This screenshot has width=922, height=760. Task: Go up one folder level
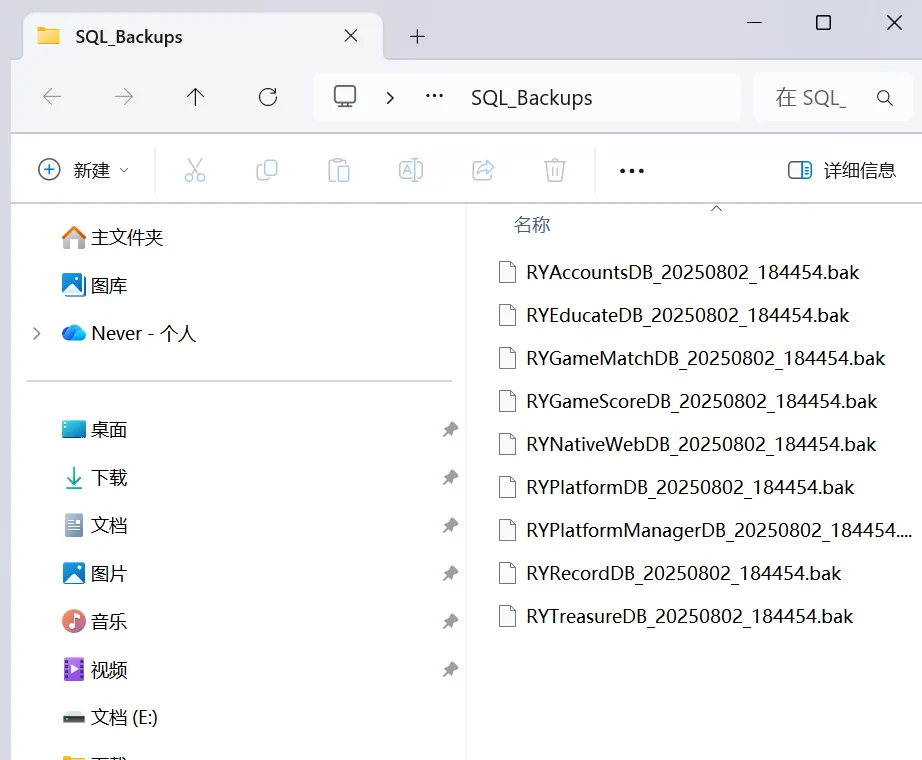195,96
